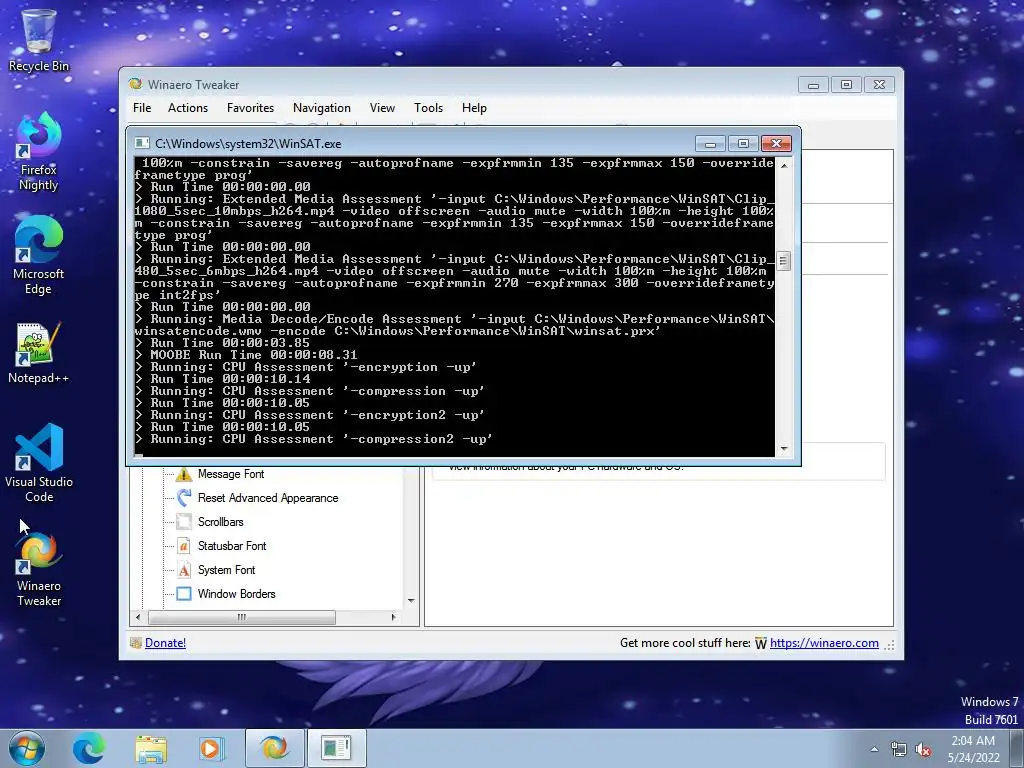Minimize the Winaero Tweaker window
The width and height of the screenshot is (1024, 768).
click(x=813, y=85)
